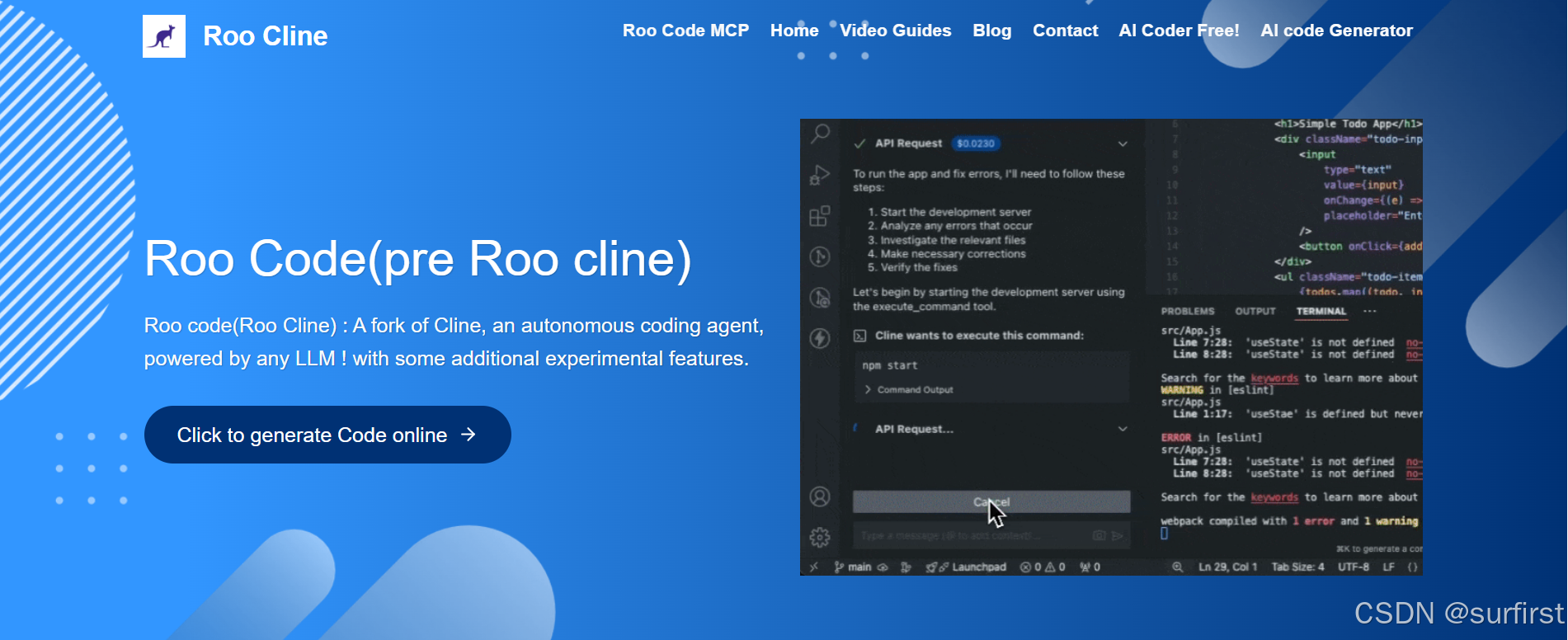Open the UTF-8 encoding selector
Viewport: 1568px width, 640px height.
coord(1354,567)
